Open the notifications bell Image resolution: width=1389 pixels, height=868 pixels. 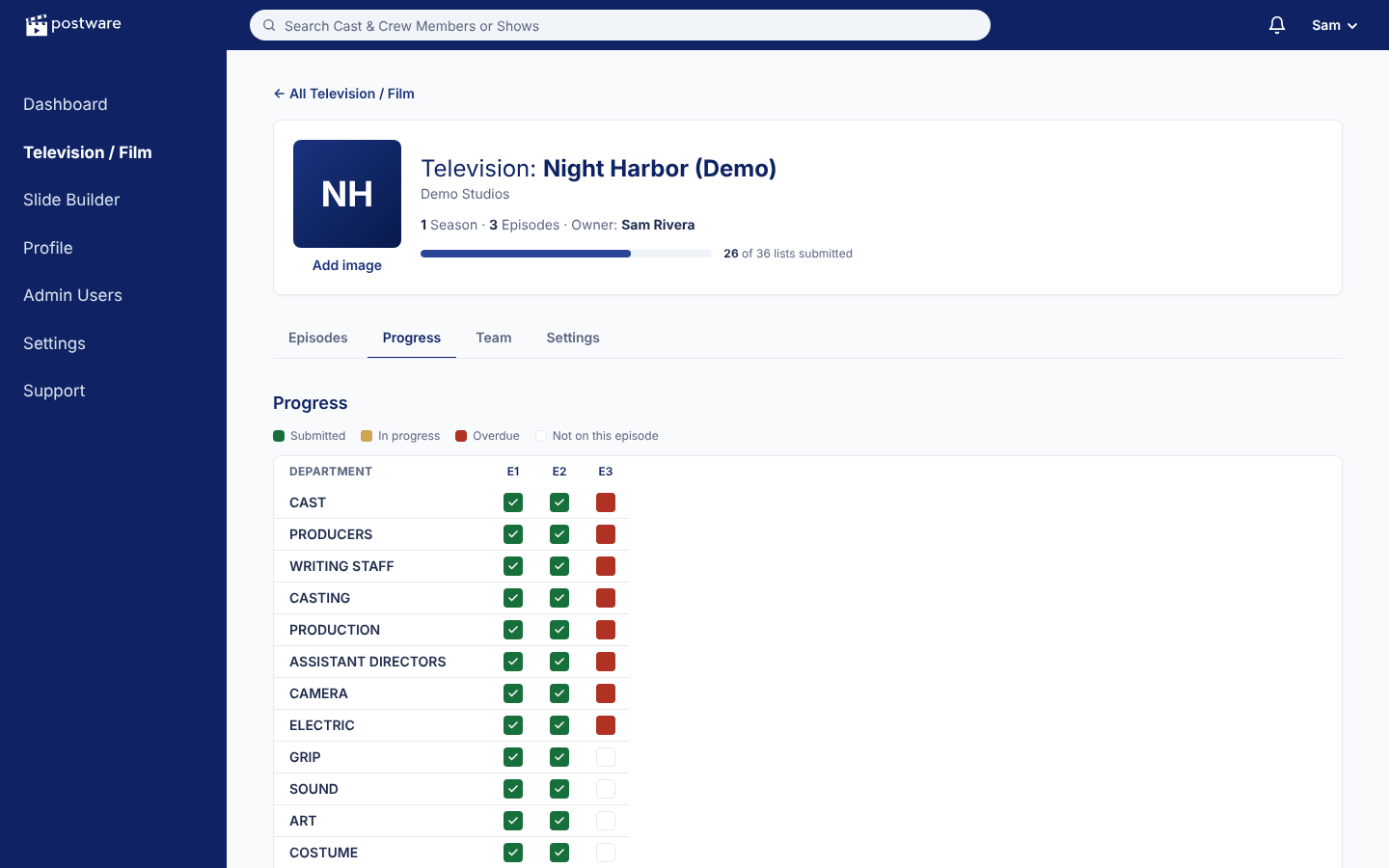coord(1277,25)
